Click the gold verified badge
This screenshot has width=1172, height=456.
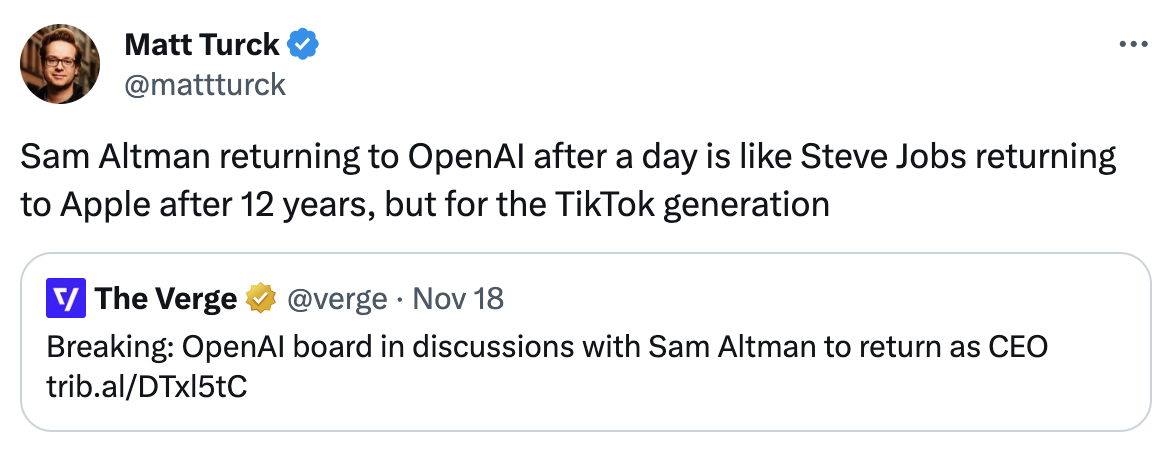[x=262, y=298]
